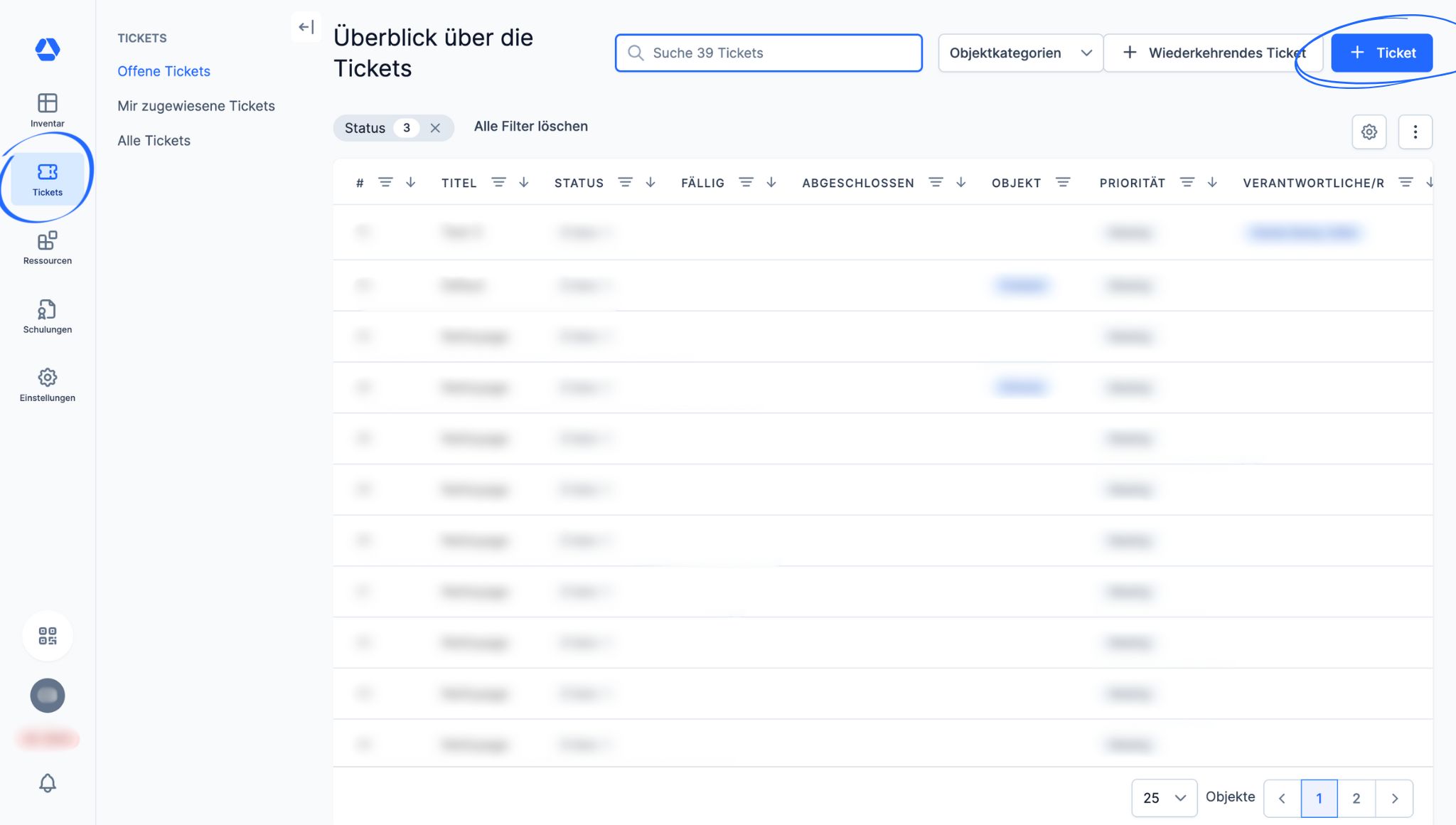Toggle sort on Fällig column

771,183
